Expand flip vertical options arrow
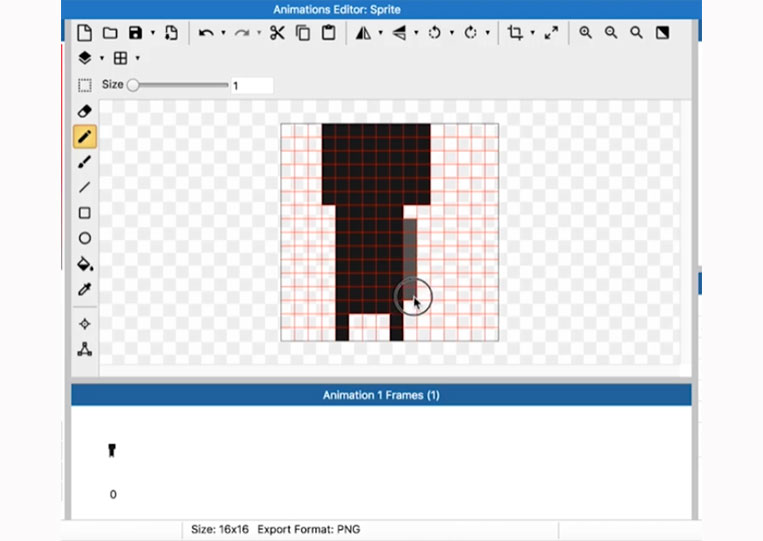 [x=416, y=33]
